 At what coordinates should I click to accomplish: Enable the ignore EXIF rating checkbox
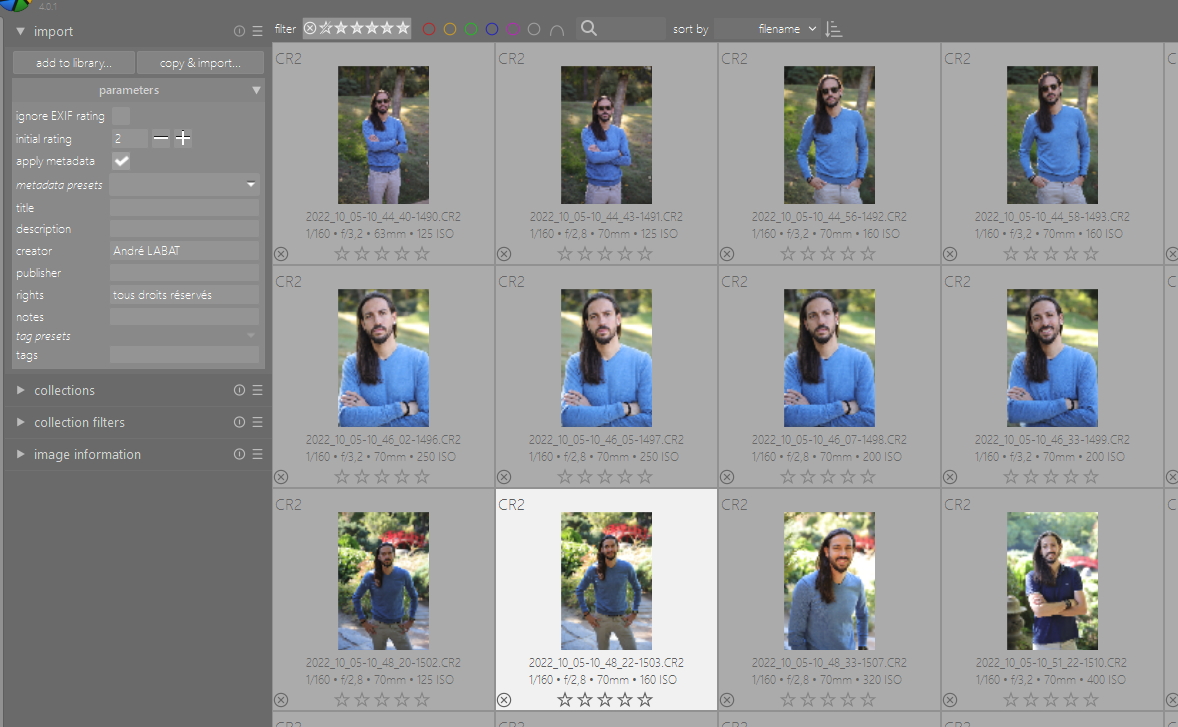tap(119, 116)
